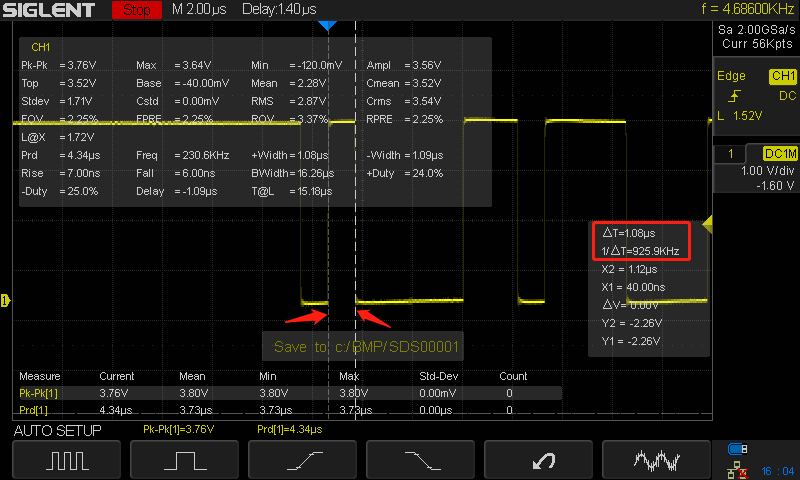Click the 1/ΔT=925.9KHz cursor readout
This screenshot has width=800, height=480.
[x=640, y=251]
